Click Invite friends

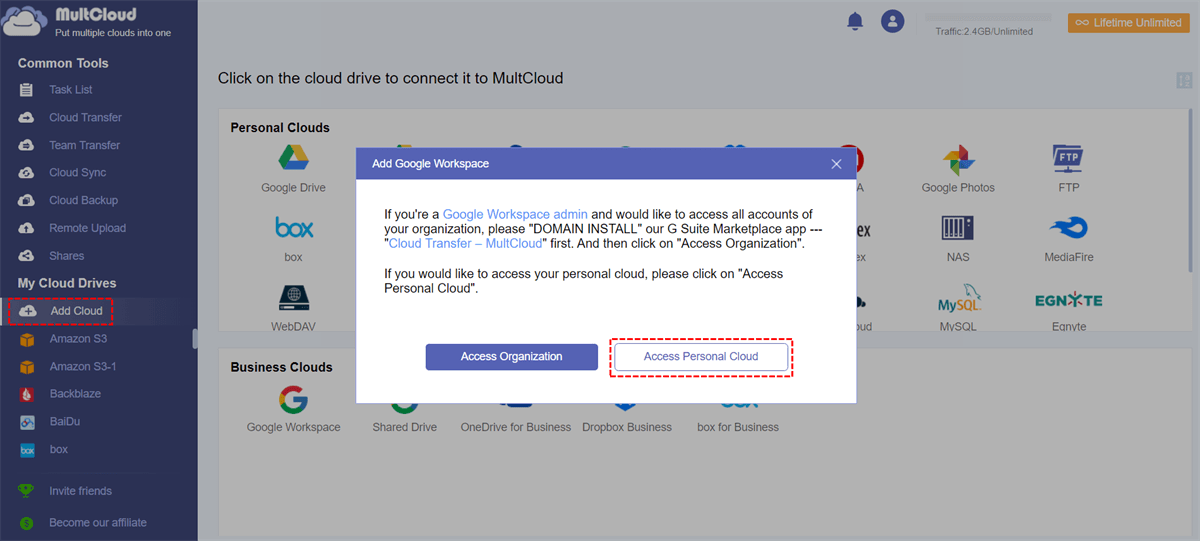pyautogui.click(x=80, y=491)
